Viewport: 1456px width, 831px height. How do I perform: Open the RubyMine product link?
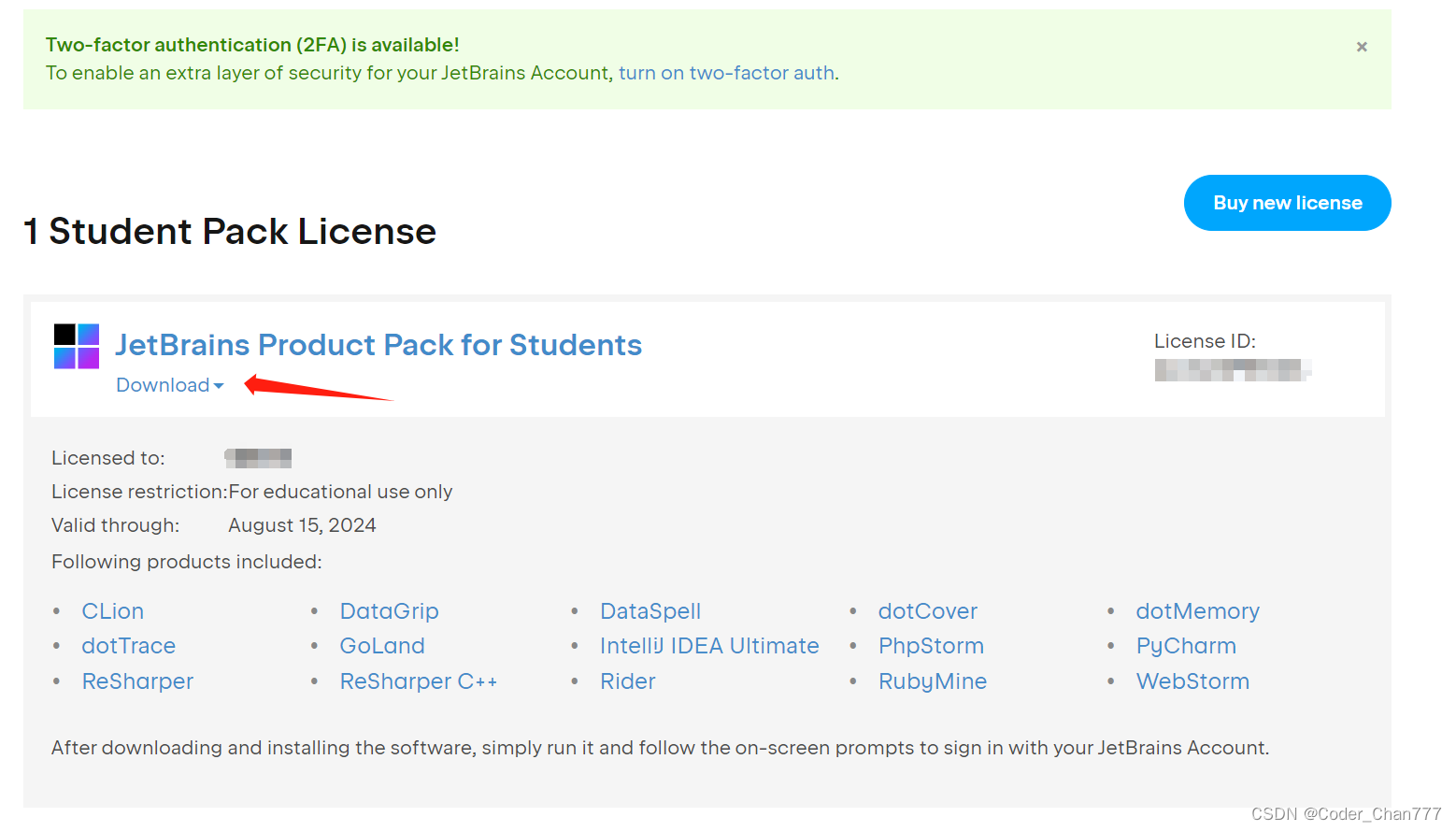point(933,681)
